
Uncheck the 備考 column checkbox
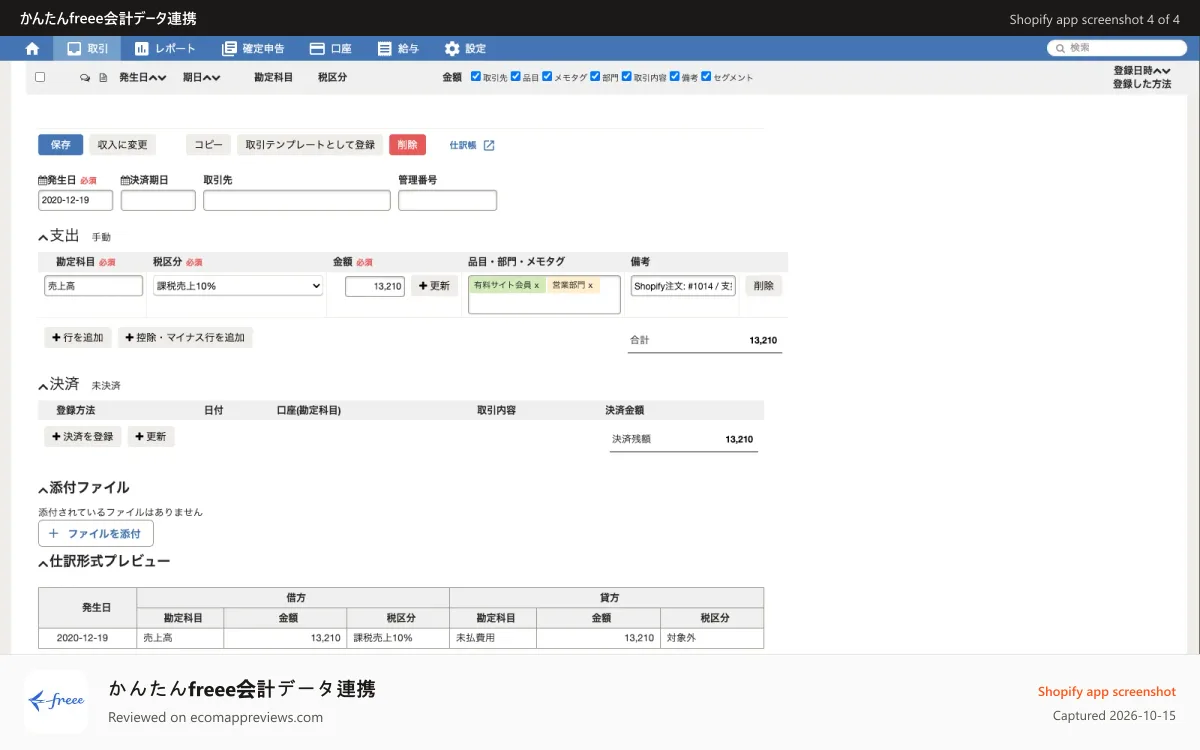[x=674, y=76]
